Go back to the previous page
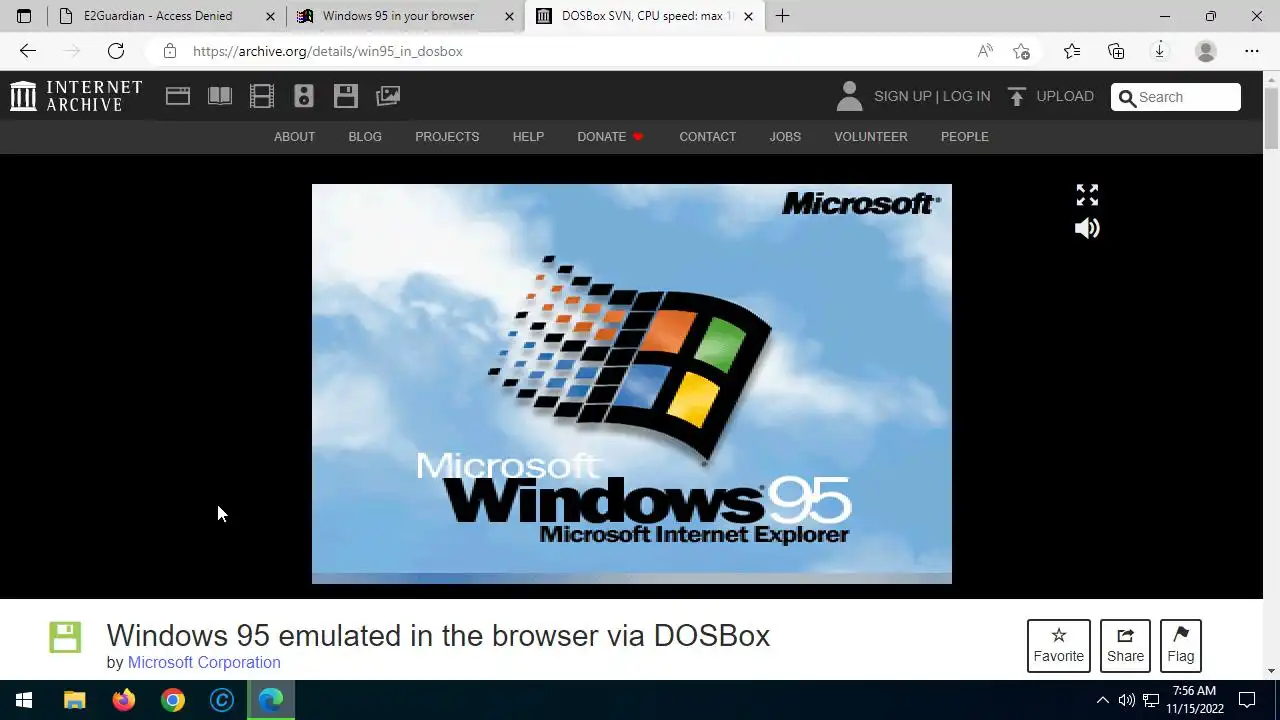 [28, 51]
